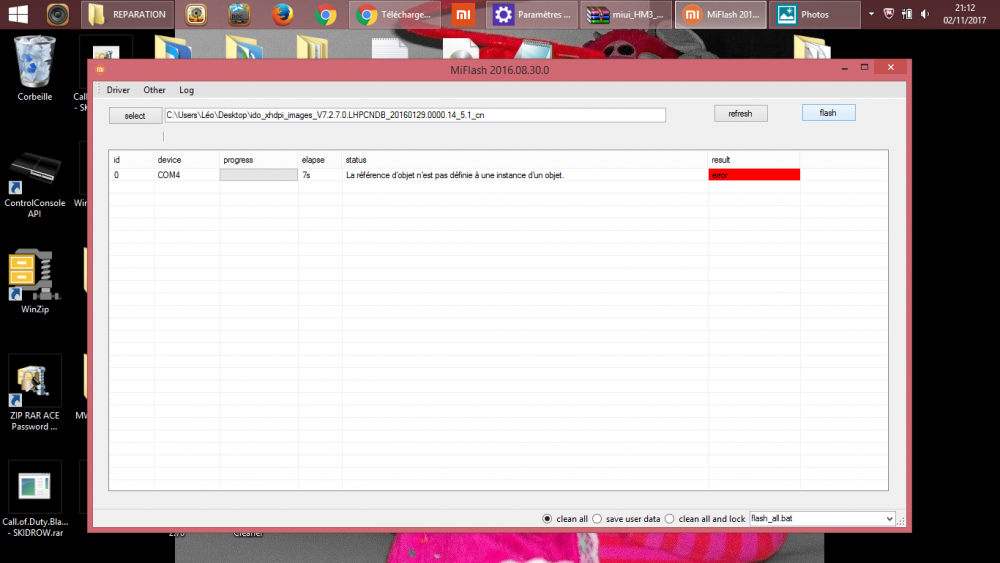Click the select button for ROM folder
Image resolution: width=1000 pixels, height=563 pixels.
point(135,115)
